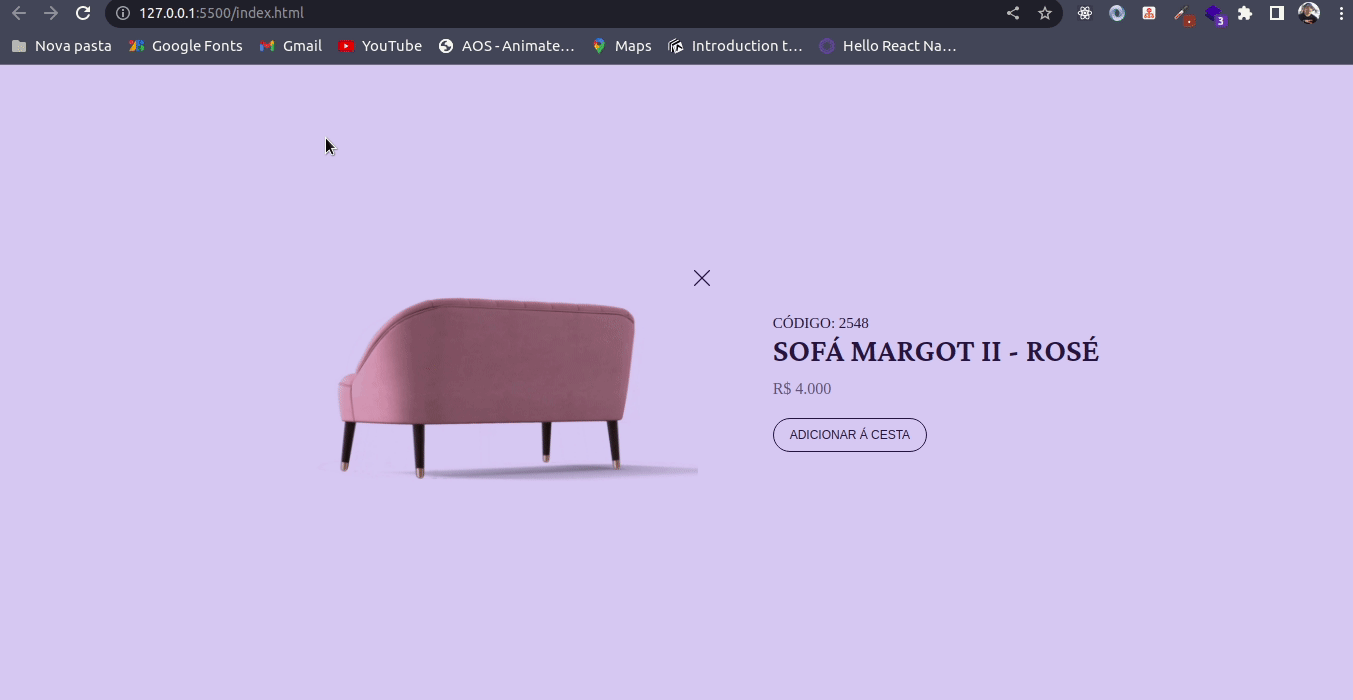Close the product modal with the X icon
This screenshot has width=1353, height=700.
[x=702, y=278]
